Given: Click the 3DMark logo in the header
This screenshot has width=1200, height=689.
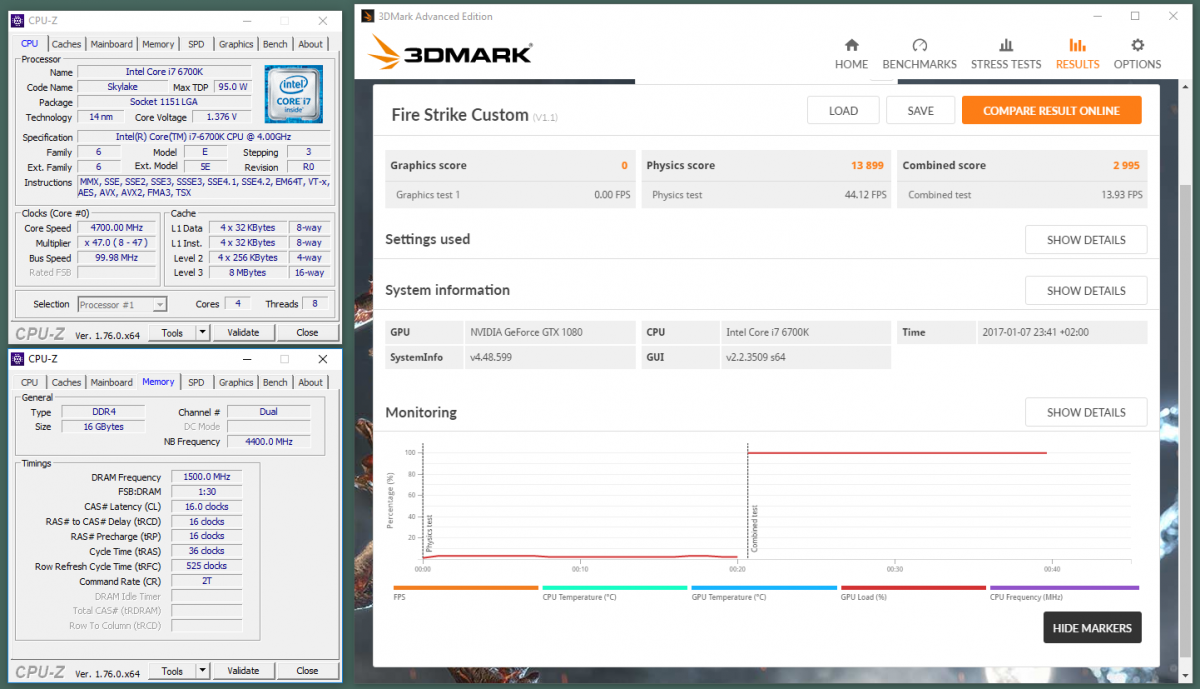Looking at the screenshot, I should coord(450,53).
